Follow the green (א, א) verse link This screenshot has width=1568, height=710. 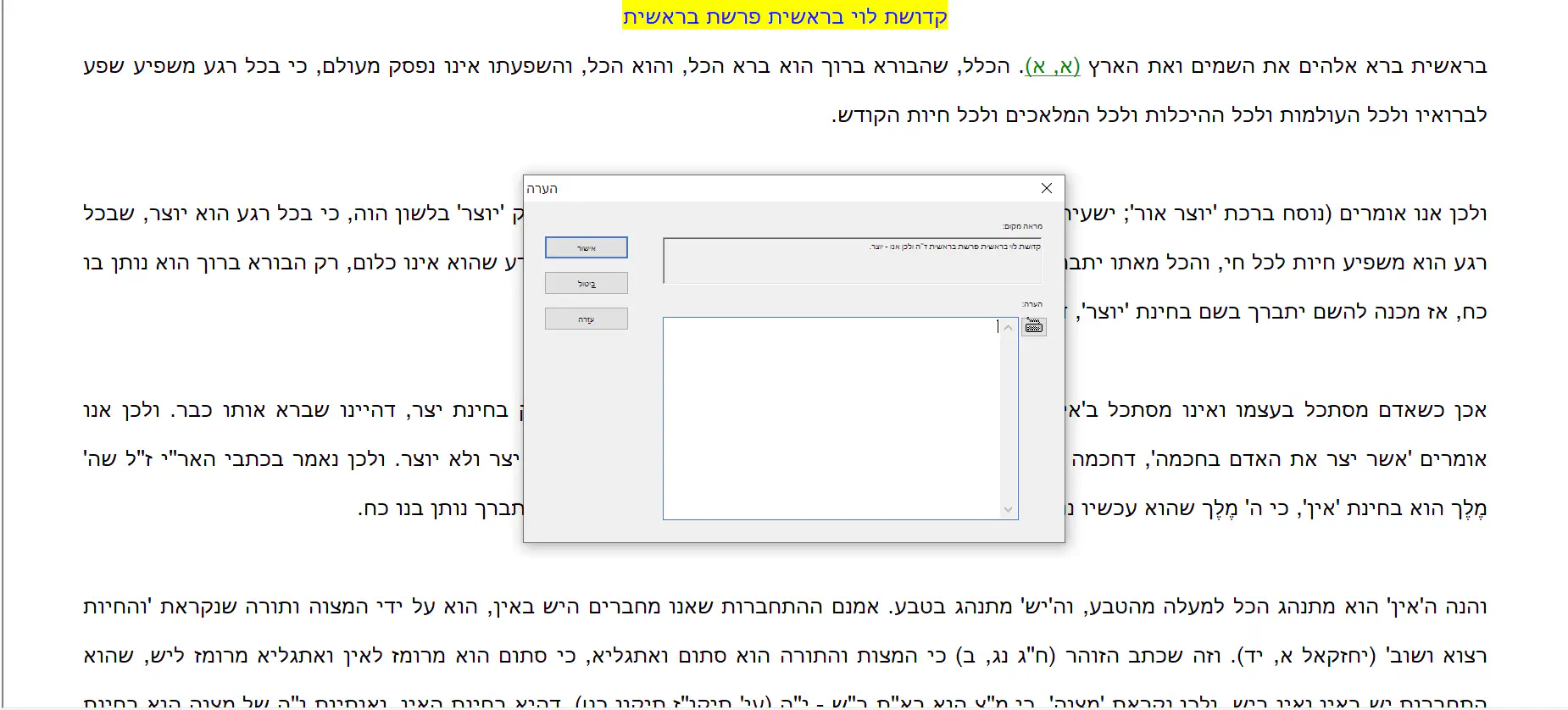click(1052, 66)
